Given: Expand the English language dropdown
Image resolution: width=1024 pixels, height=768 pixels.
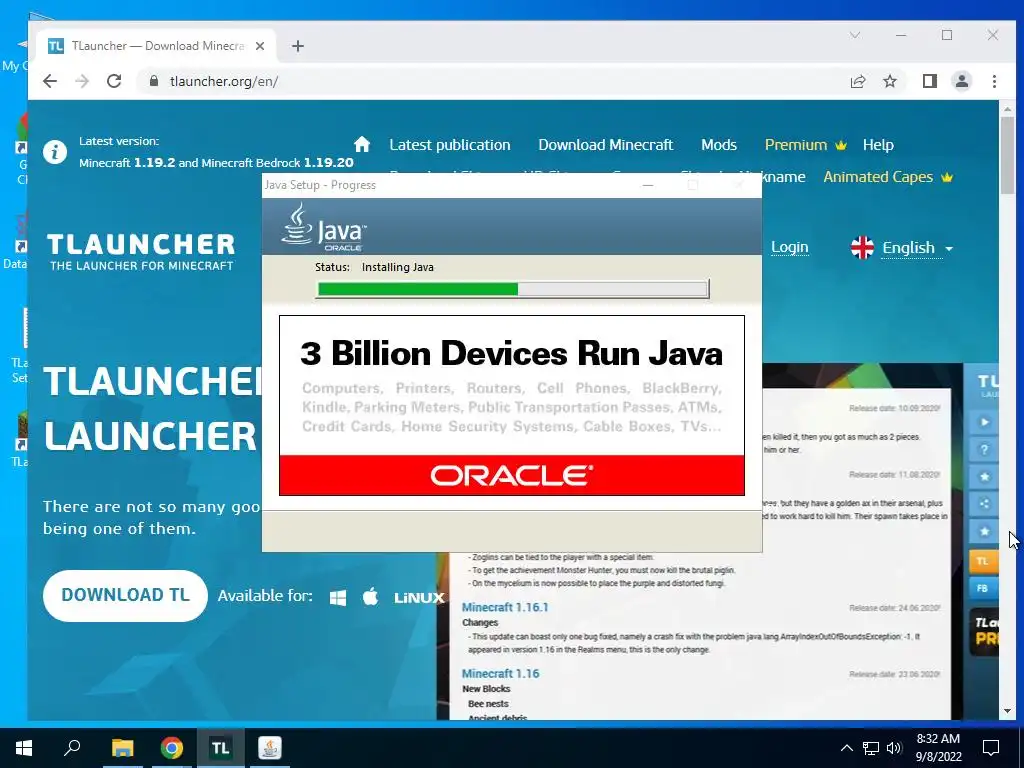Looking at the screenshot, I should point(917,248).
